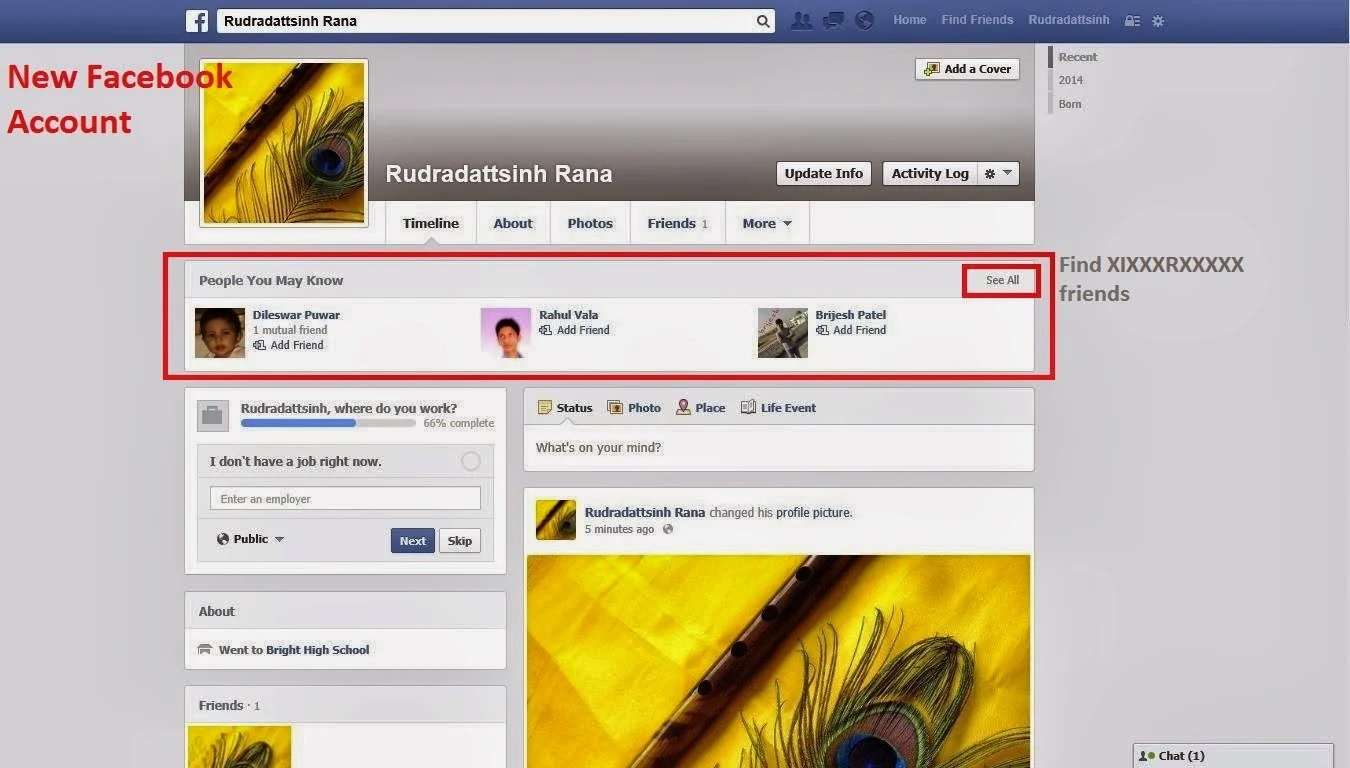Add Dileswar Puwar as friend
The height and width of the screenshot is (768, 1350).
(288, 345)
